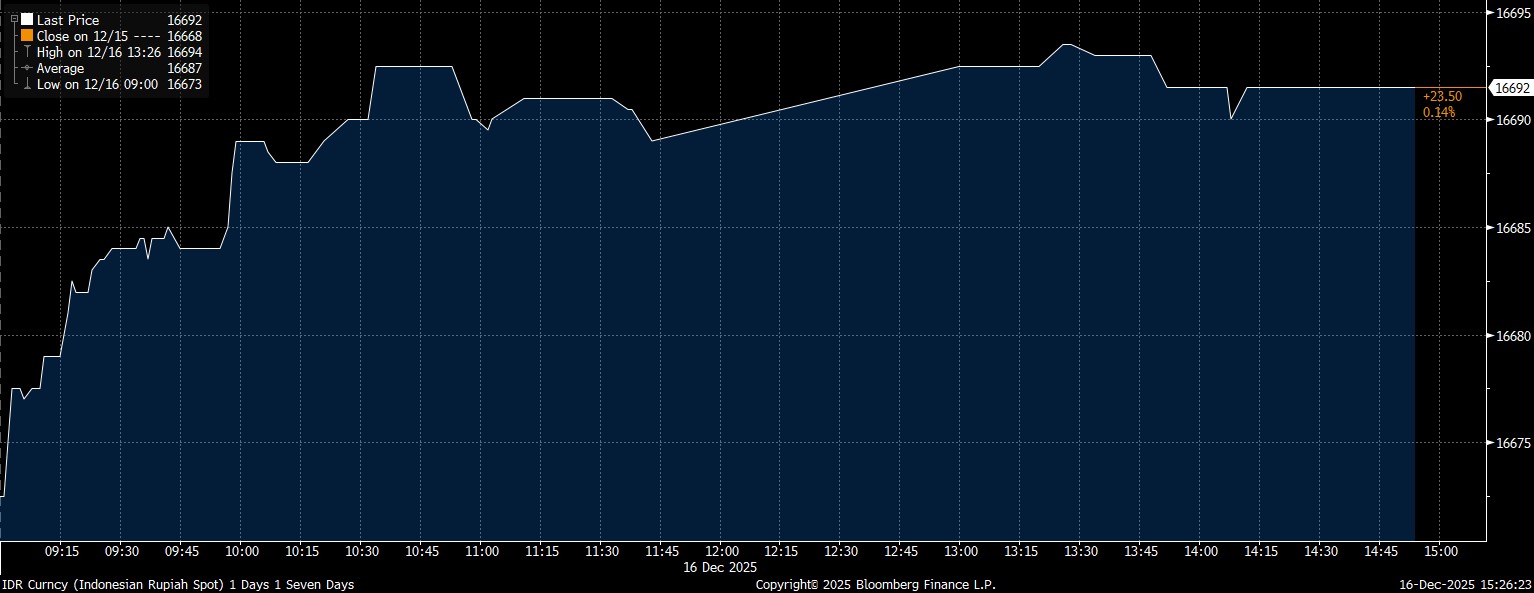Select the High marker icon in legend
The width and height of the screenshot is (1534, 593).
click(x=27, y=51)
